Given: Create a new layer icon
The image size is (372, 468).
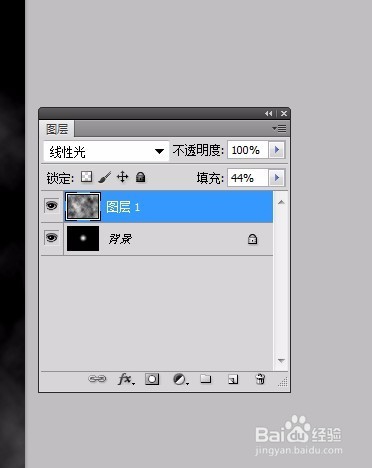Looking at the screenshot, I should 233,379.
